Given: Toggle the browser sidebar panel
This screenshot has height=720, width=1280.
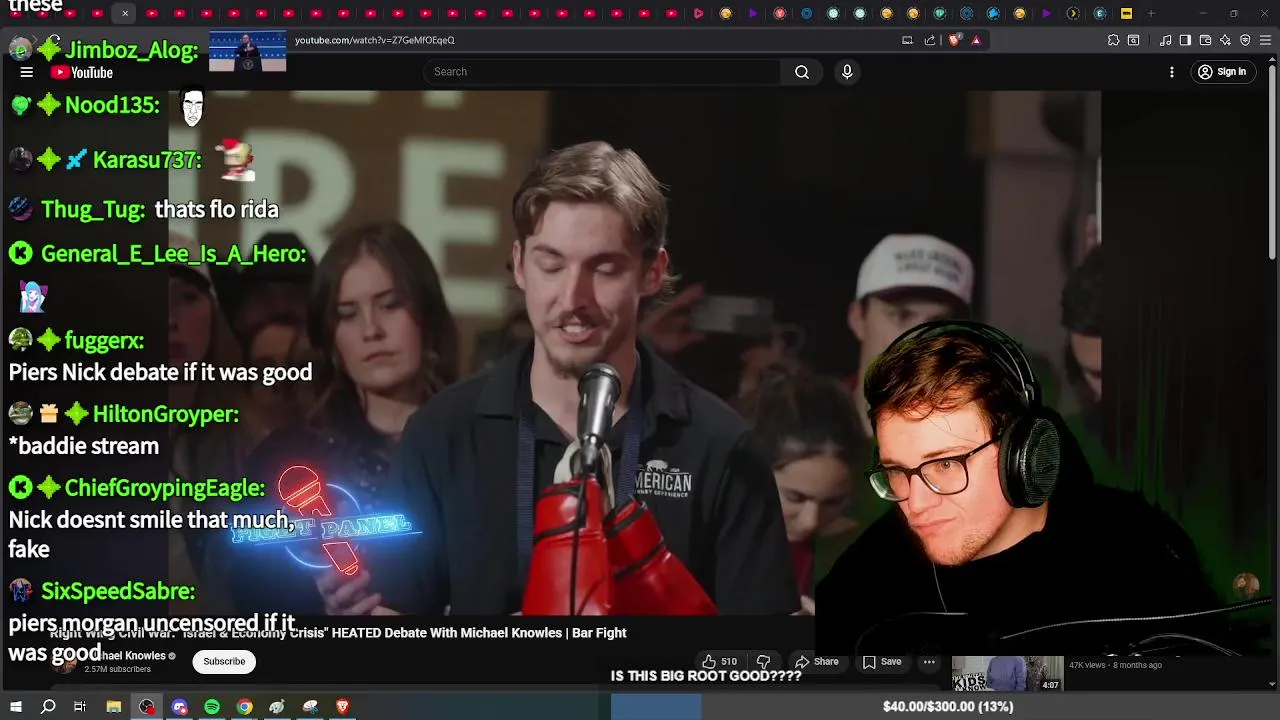Looking at the screenshot, I should (1185, 40).
